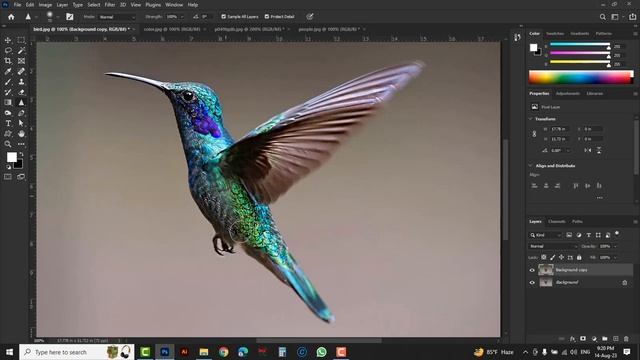
Task: Click the Home icon in options bar
Action: pos(11,17)
